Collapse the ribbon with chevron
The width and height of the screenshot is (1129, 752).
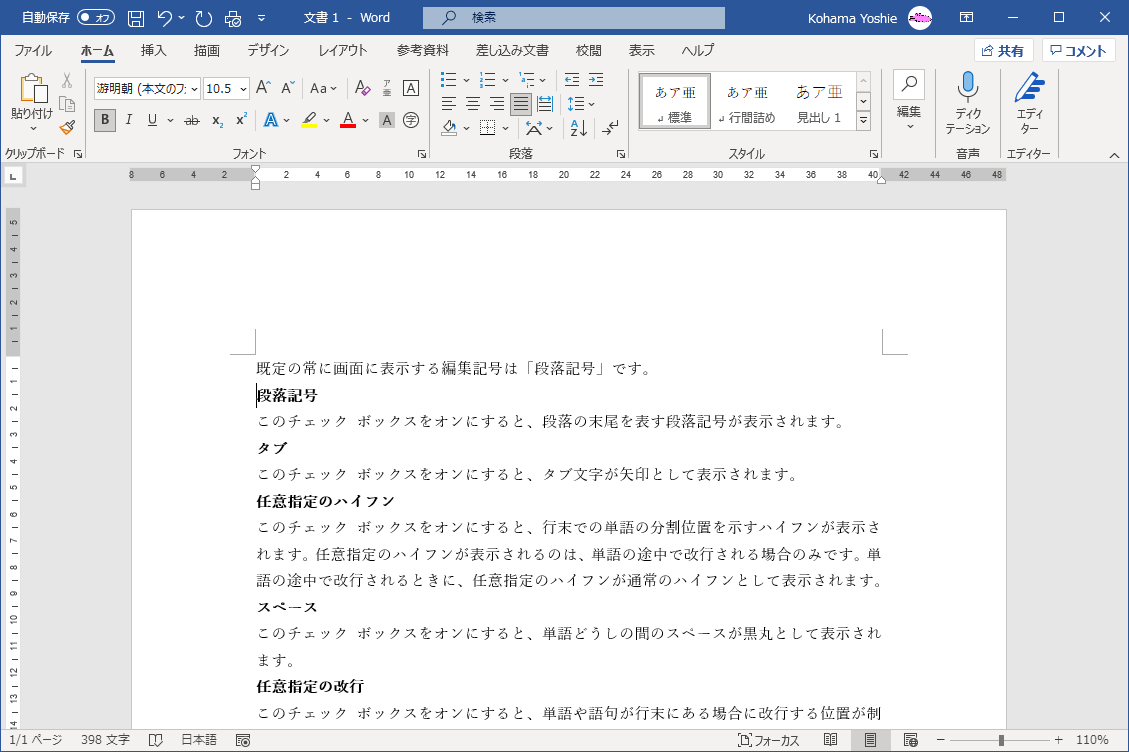pos(1114,155)
